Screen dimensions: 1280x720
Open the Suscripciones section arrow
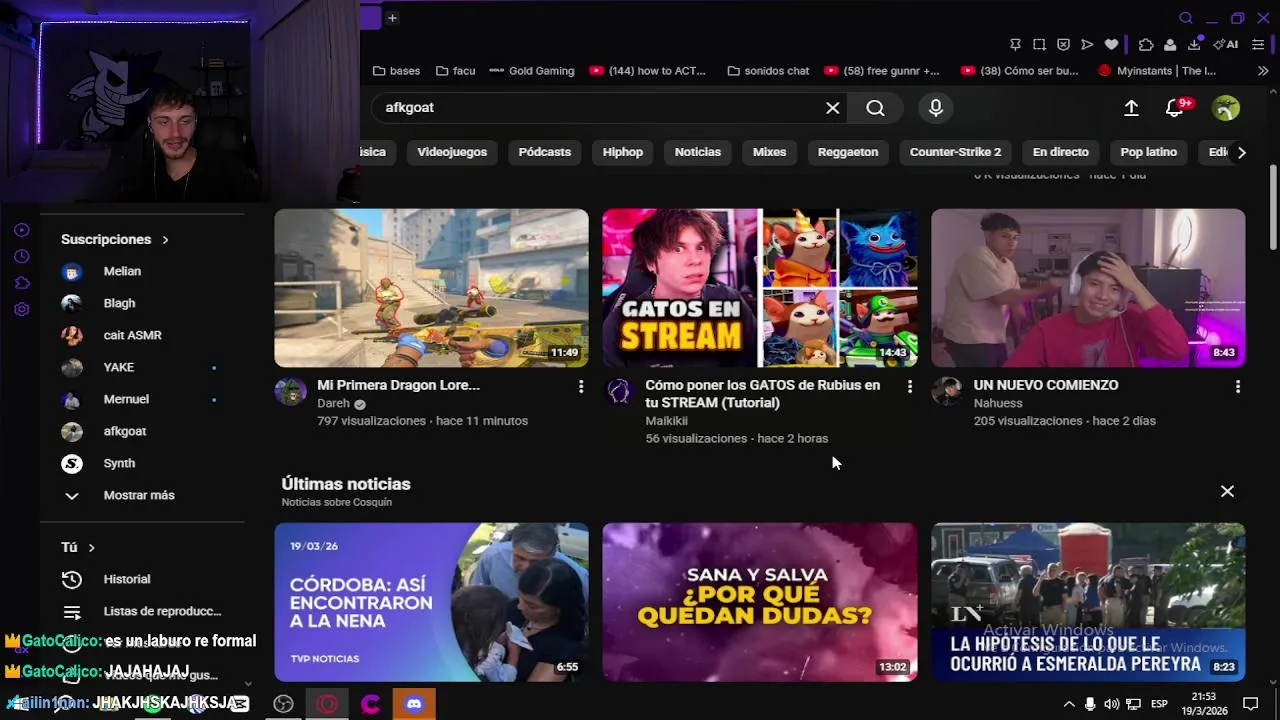coord(165,240)
